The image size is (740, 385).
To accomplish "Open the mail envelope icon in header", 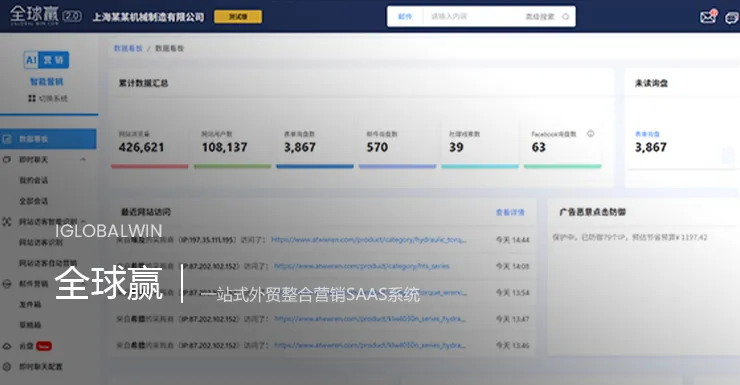I will click(x=708, y=17).
